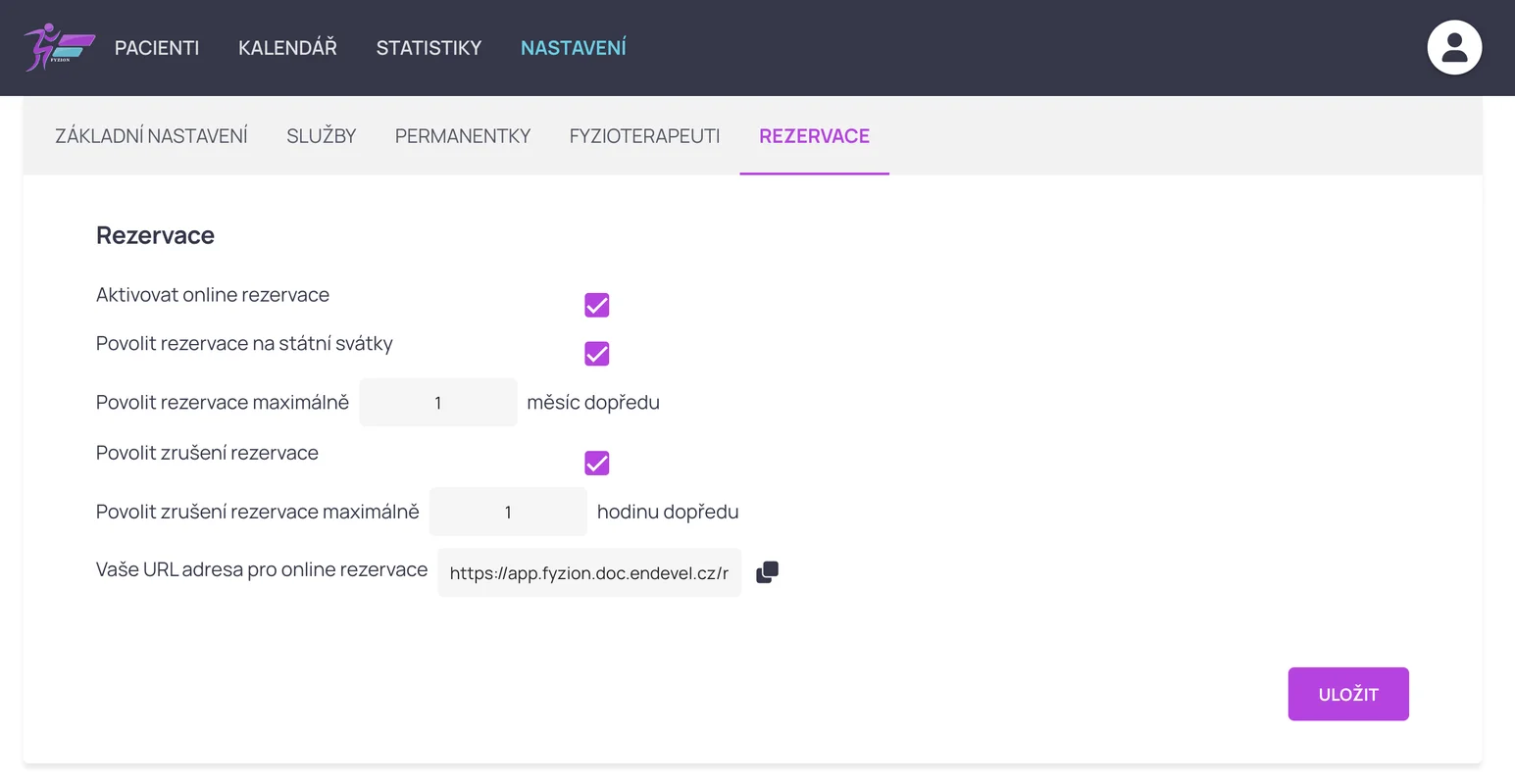Open Statistiky in the navigation bar

click(429, 48)
